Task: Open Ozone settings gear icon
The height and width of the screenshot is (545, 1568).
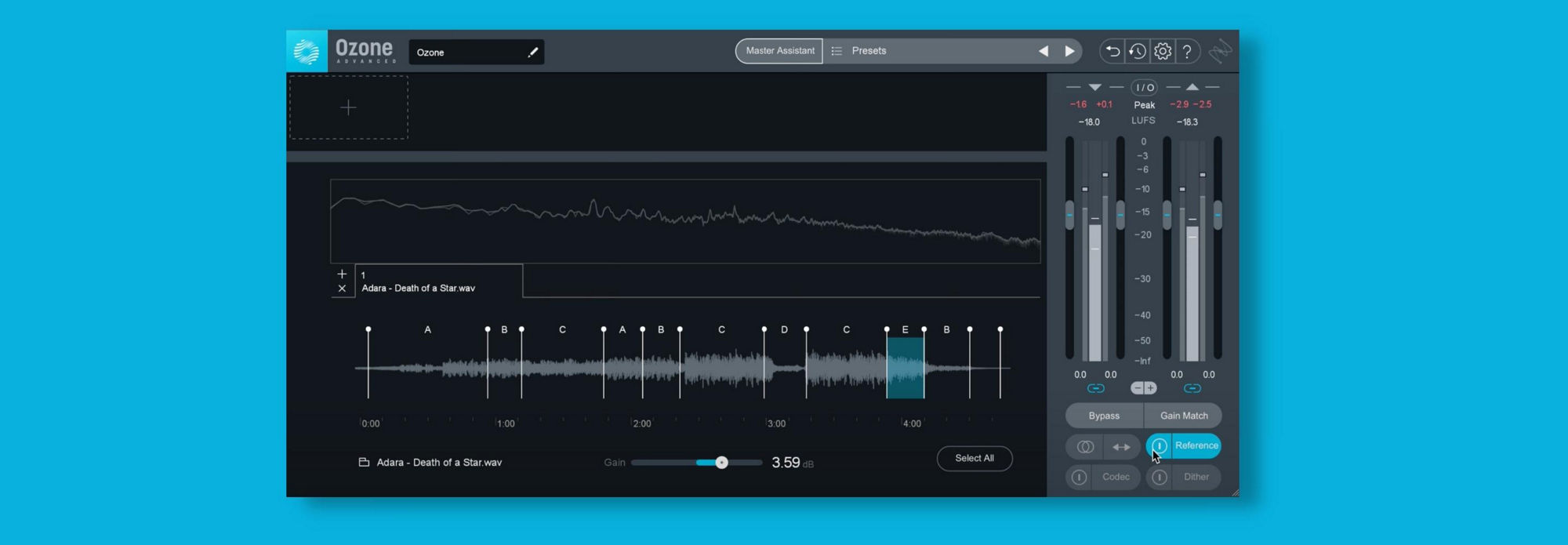Action: coord(1162,52)
